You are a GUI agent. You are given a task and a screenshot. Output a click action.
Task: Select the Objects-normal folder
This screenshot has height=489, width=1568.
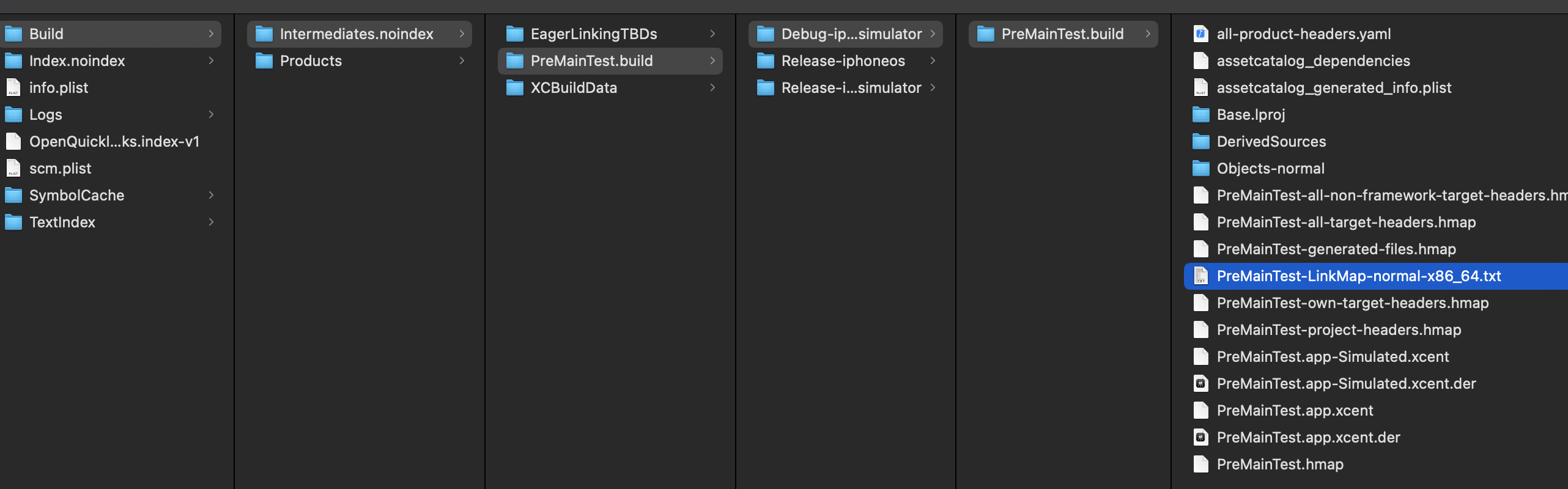pyautogui.click(x=1270, y=168)
